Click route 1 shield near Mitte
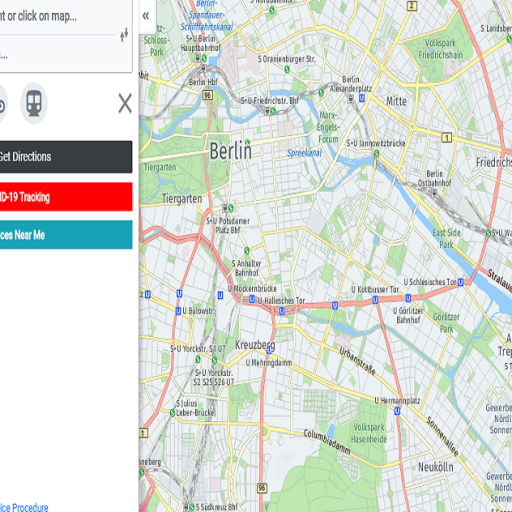512x512 pixels. [447, 137]
